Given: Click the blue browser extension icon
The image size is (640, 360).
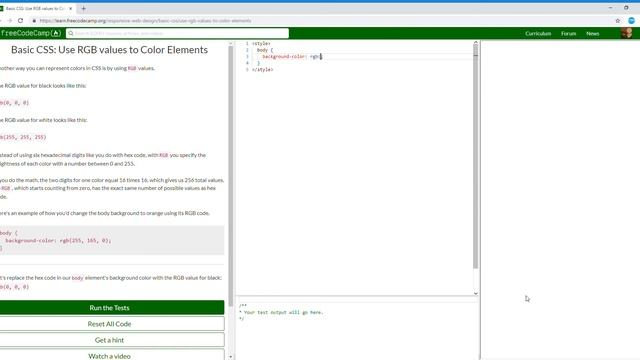Looking at the screenshot, I should (x=631, y=20).
